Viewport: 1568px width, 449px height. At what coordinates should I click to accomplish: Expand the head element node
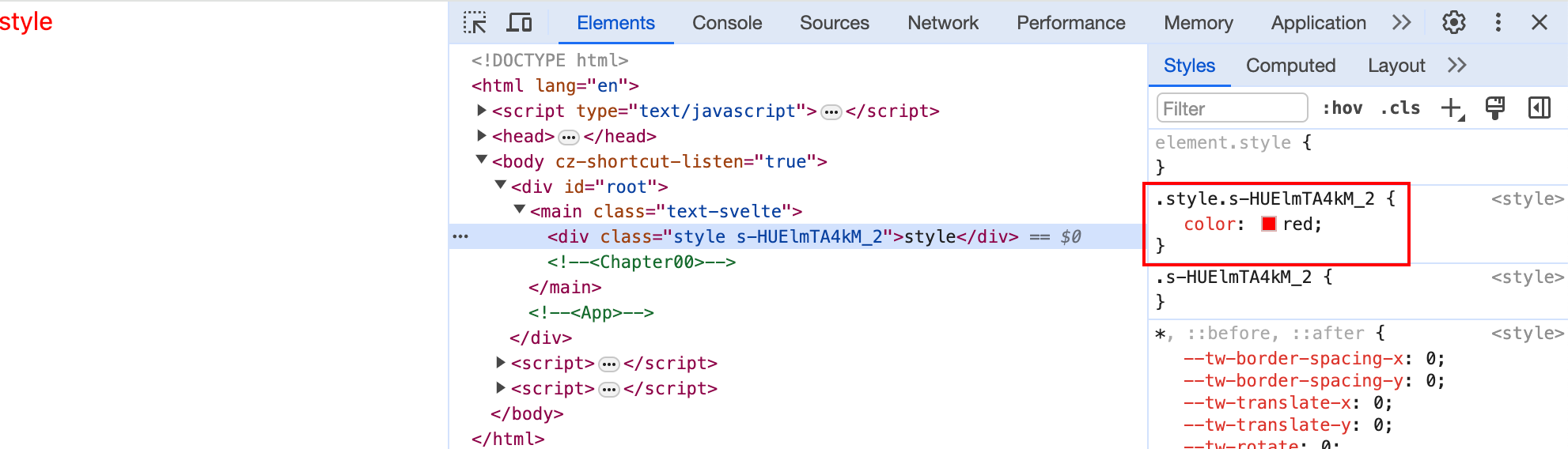point(482,136)
